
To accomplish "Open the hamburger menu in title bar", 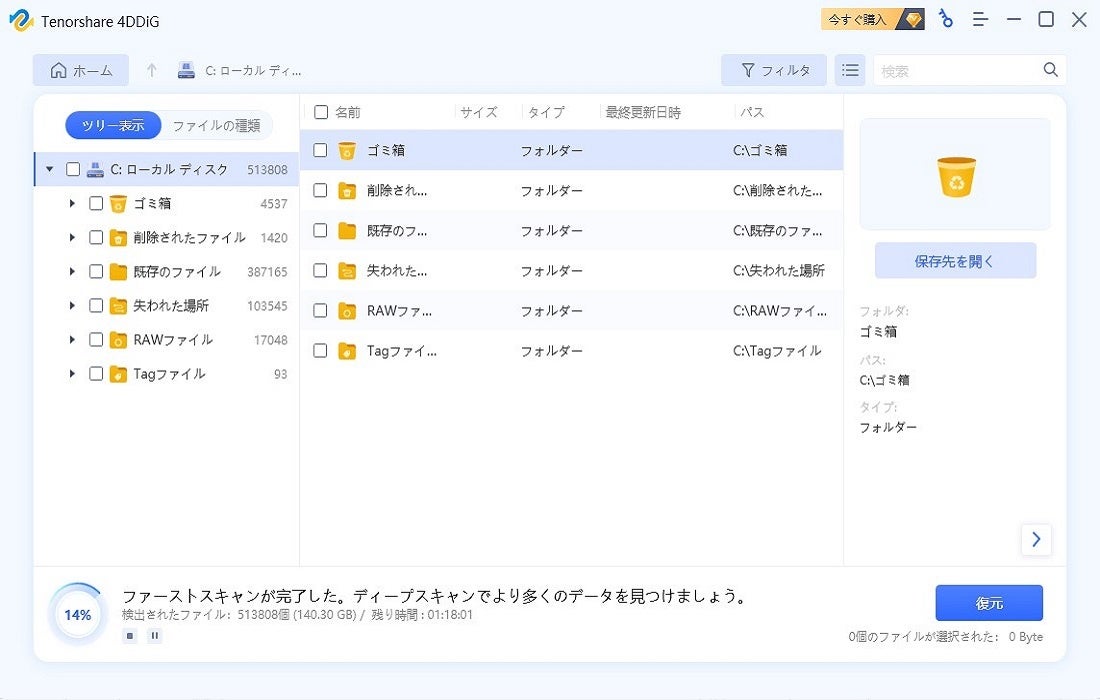I will (981, 19).
